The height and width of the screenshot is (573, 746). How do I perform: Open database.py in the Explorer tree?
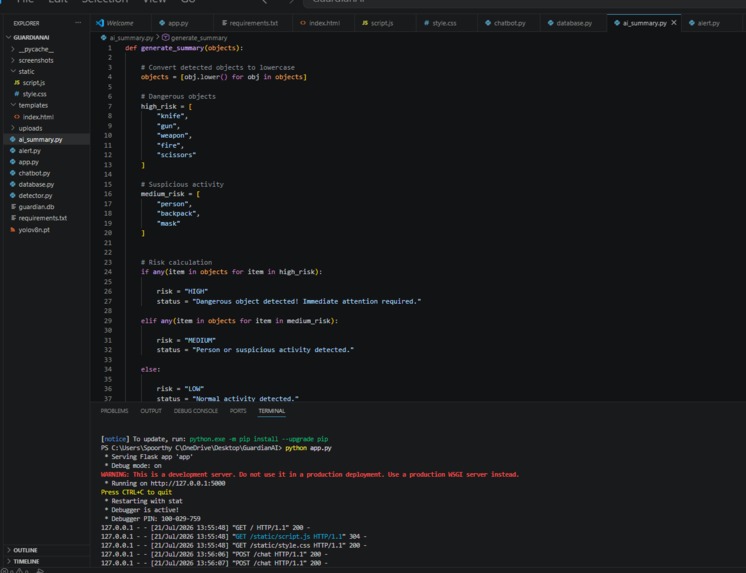(x=36, y=184)
